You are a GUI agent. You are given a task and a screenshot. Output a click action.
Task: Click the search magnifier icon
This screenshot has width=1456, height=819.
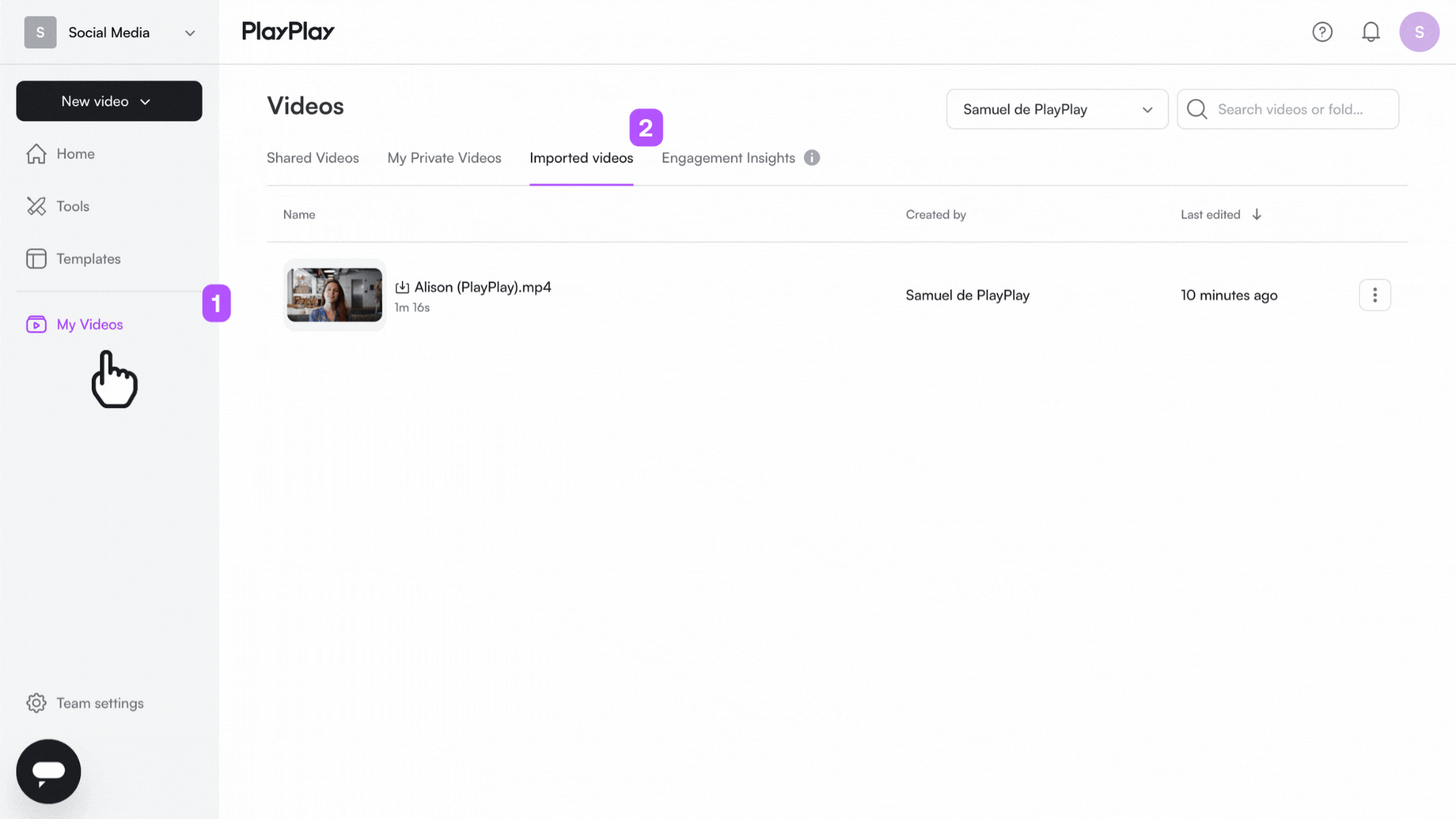click(x=1197, y=109)
